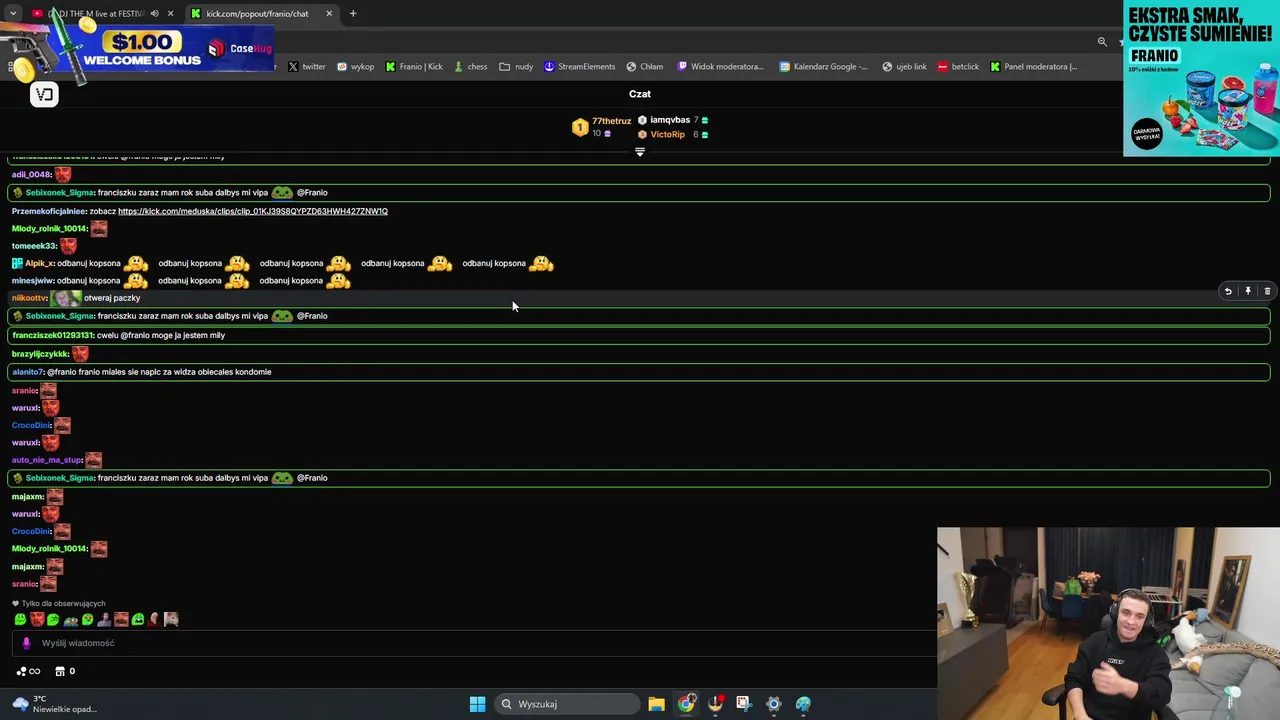The width and height of the screenshot is (1280, 720).
Task: Open the 'ujeb link' bookmark
Action: (x=904, y=67)
